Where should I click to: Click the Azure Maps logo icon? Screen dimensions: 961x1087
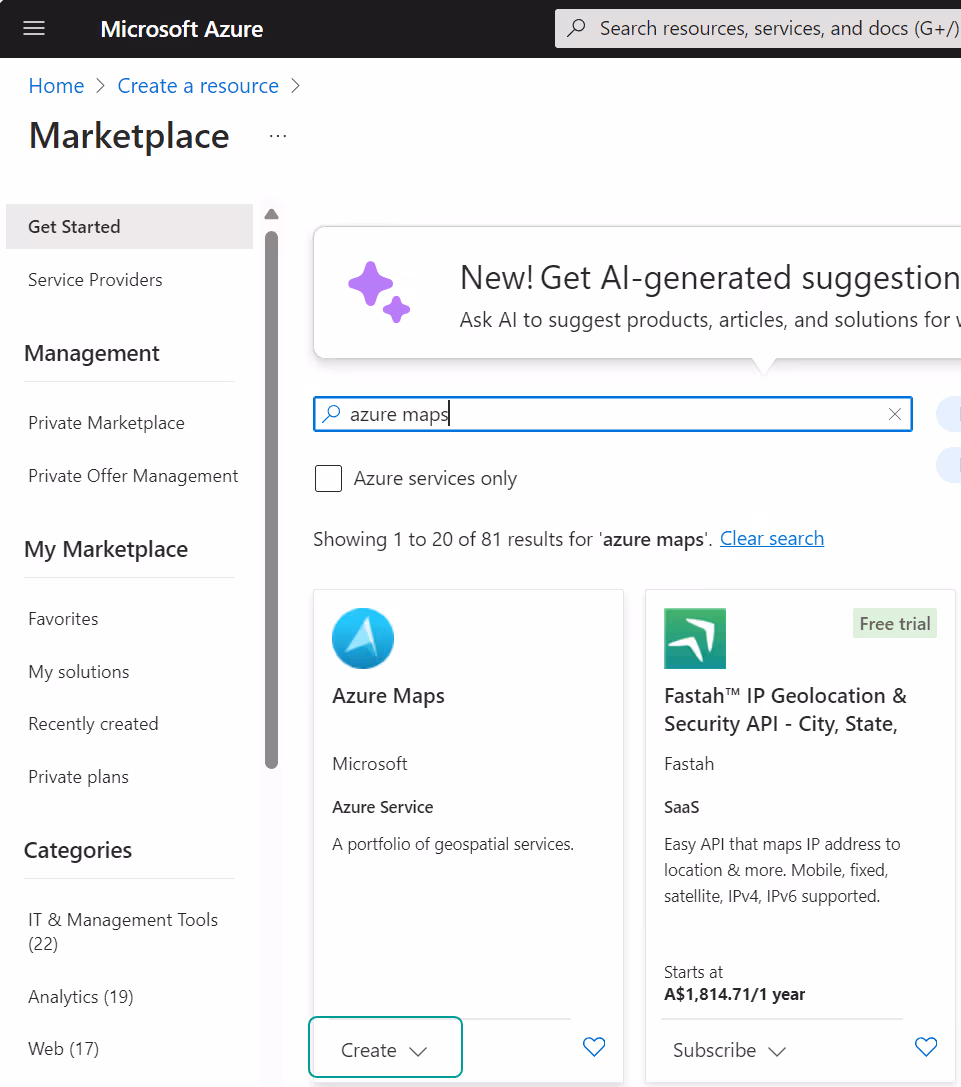click(x=363, y=639)
